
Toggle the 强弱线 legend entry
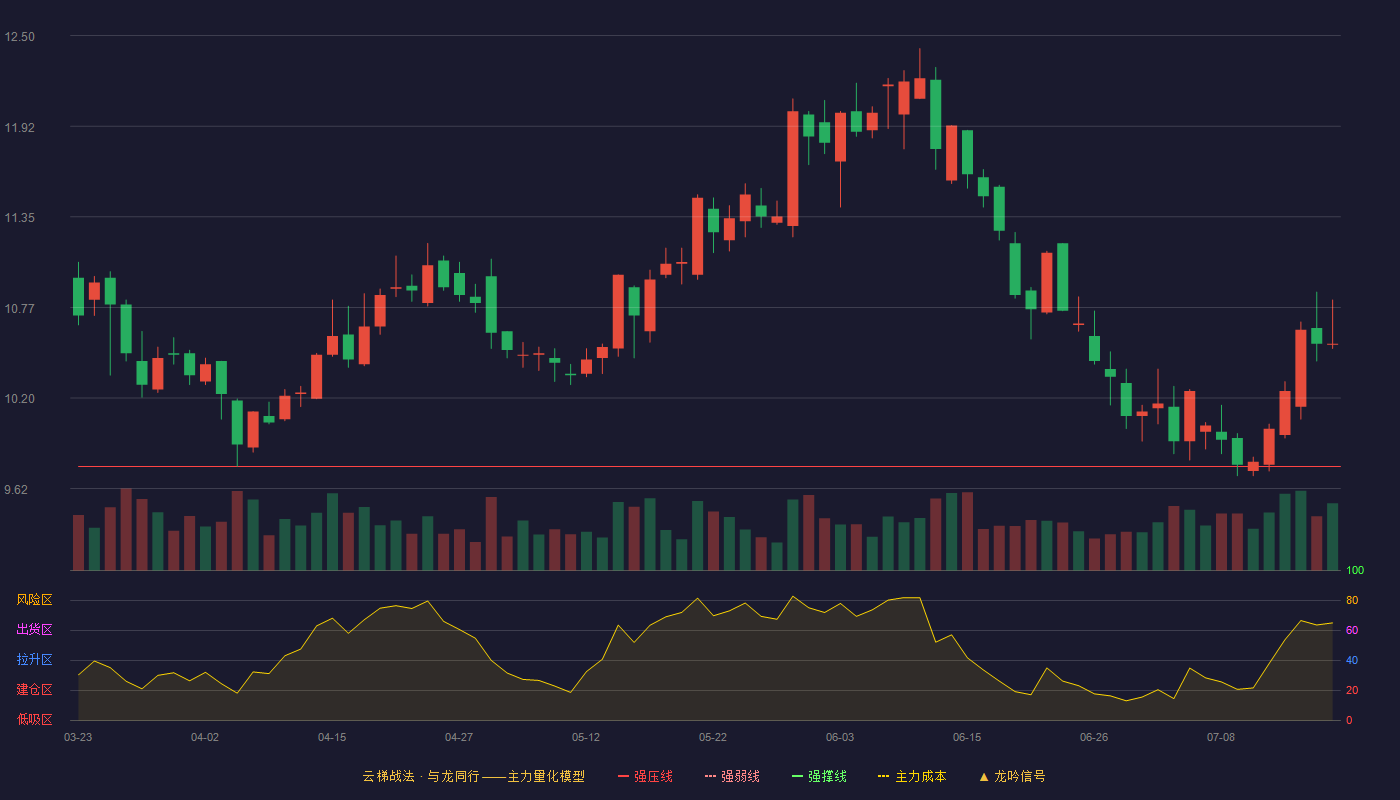(x=732, y=776)
